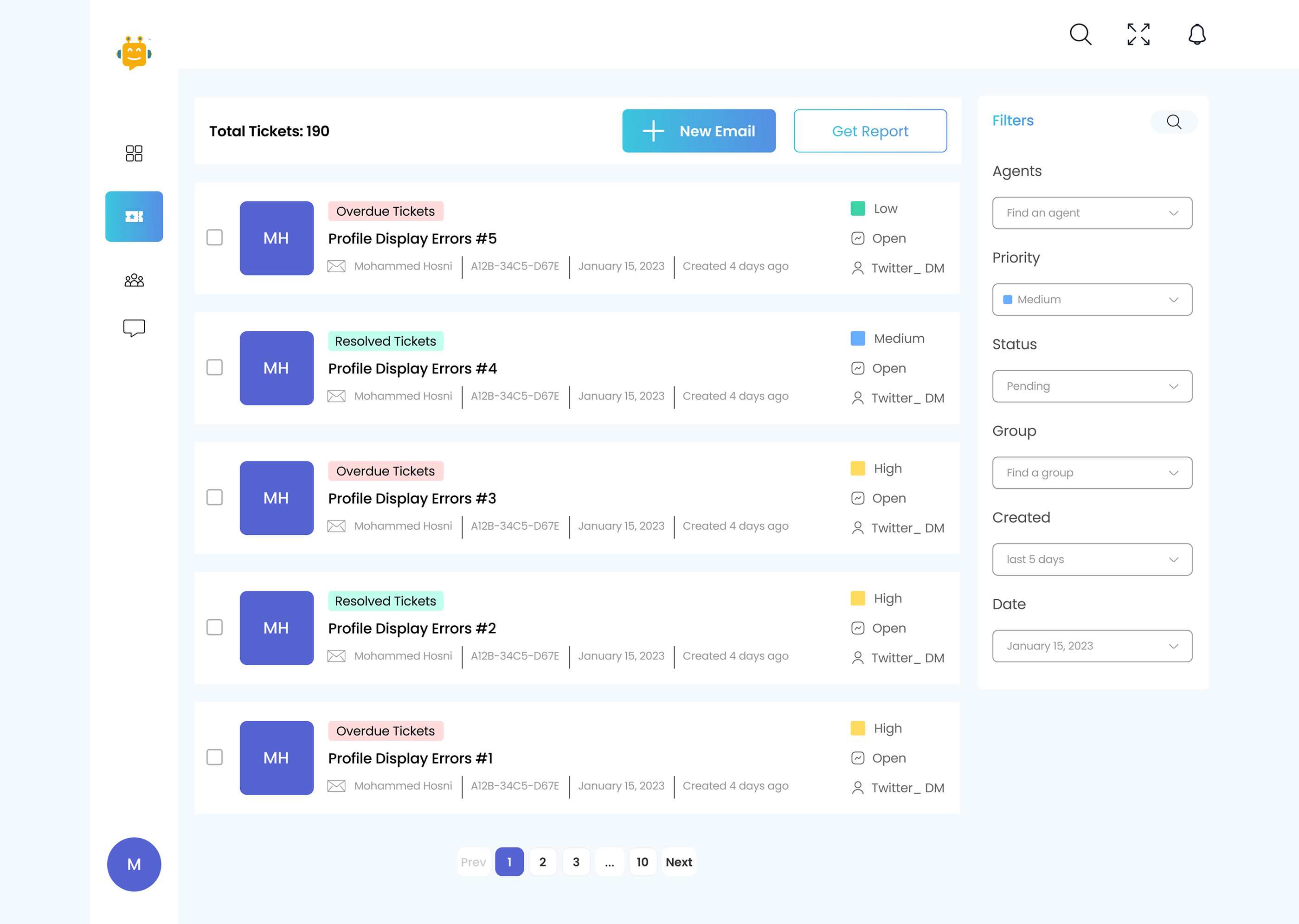The height and width of the screenshot is (924, 1299).
Task: Open the Status dropdown set to Pending
Action: (1092, 386)
